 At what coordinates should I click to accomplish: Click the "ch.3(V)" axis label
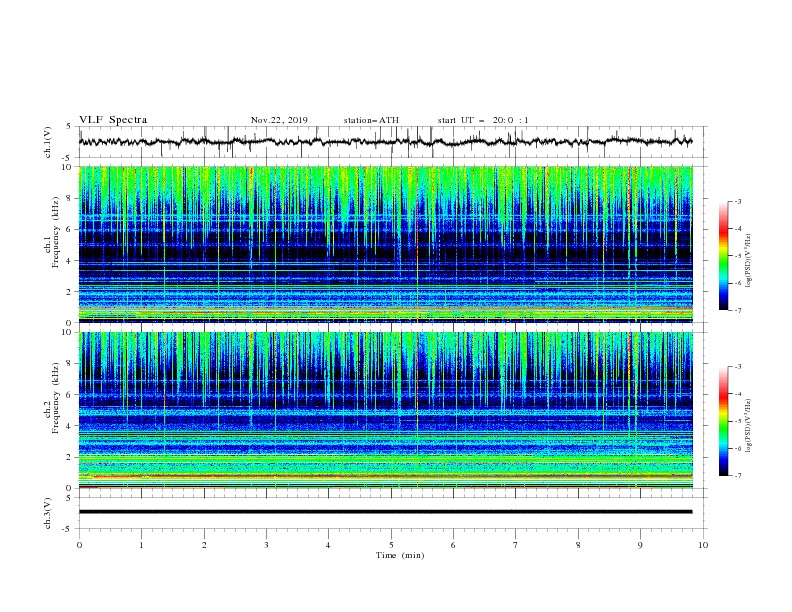(48, 513)
